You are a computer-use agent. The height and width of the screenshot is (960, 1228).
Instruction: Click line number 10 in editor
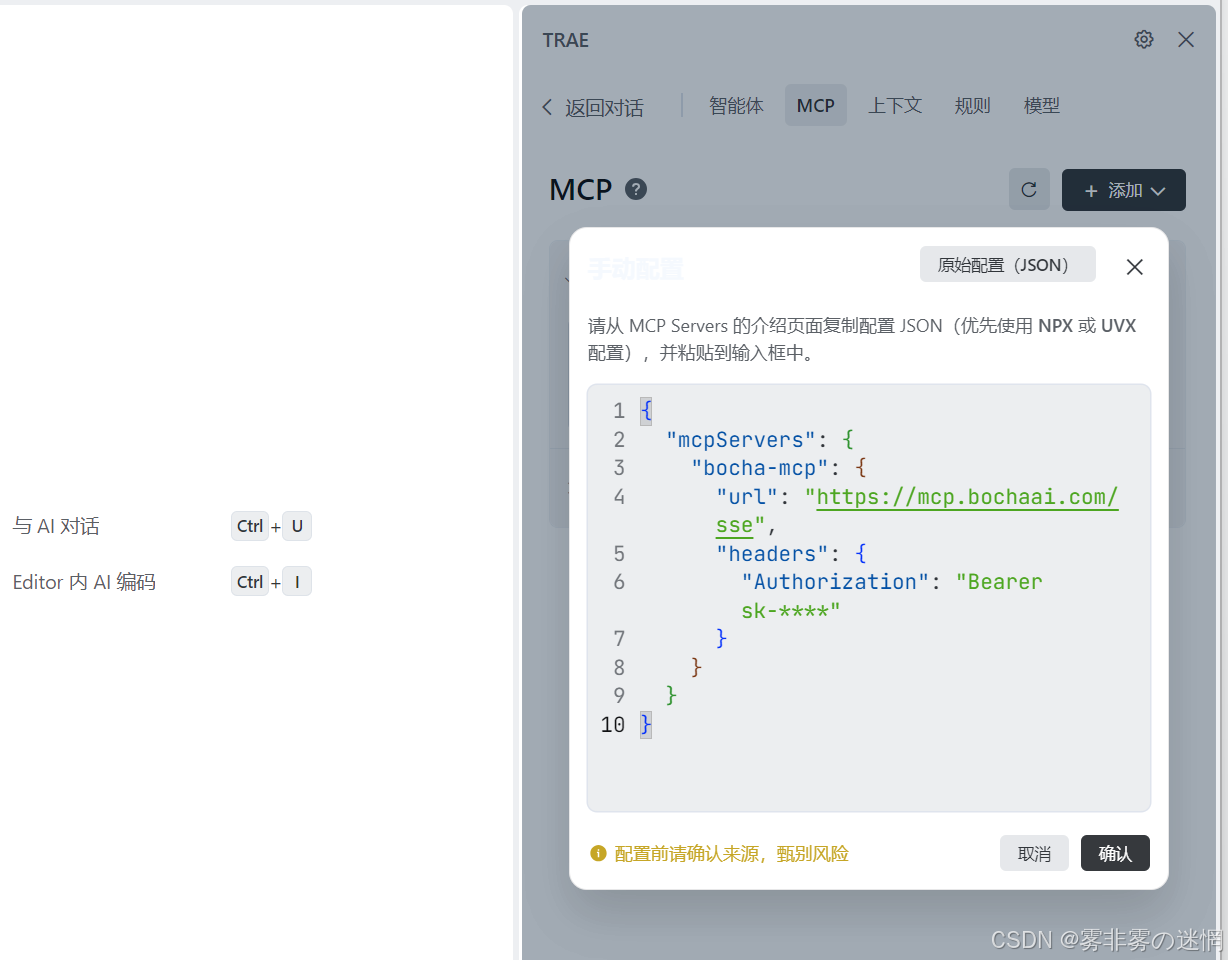click(613, 725)
